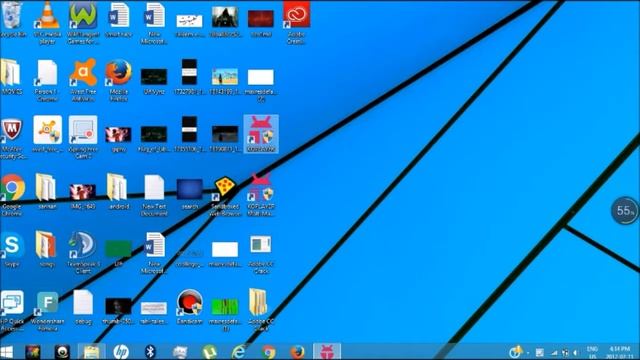Open Chrome from the taskbar
Screen dimensions: 640x360
click(x=268, y=352)
